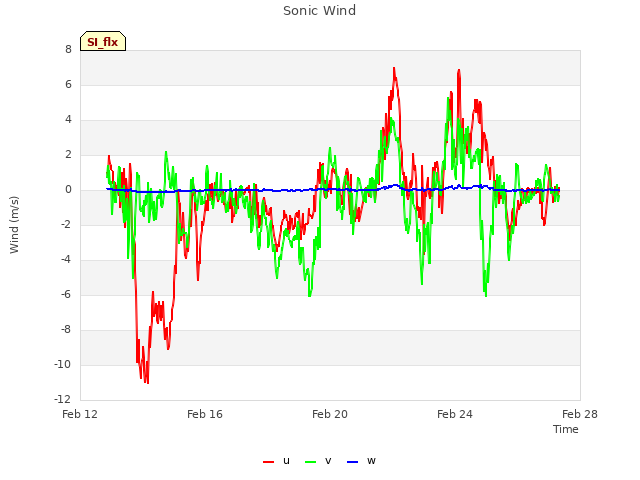Click the 4 y-axis tick label
This screenshot has height=480, width=640.
pos(68,120)
